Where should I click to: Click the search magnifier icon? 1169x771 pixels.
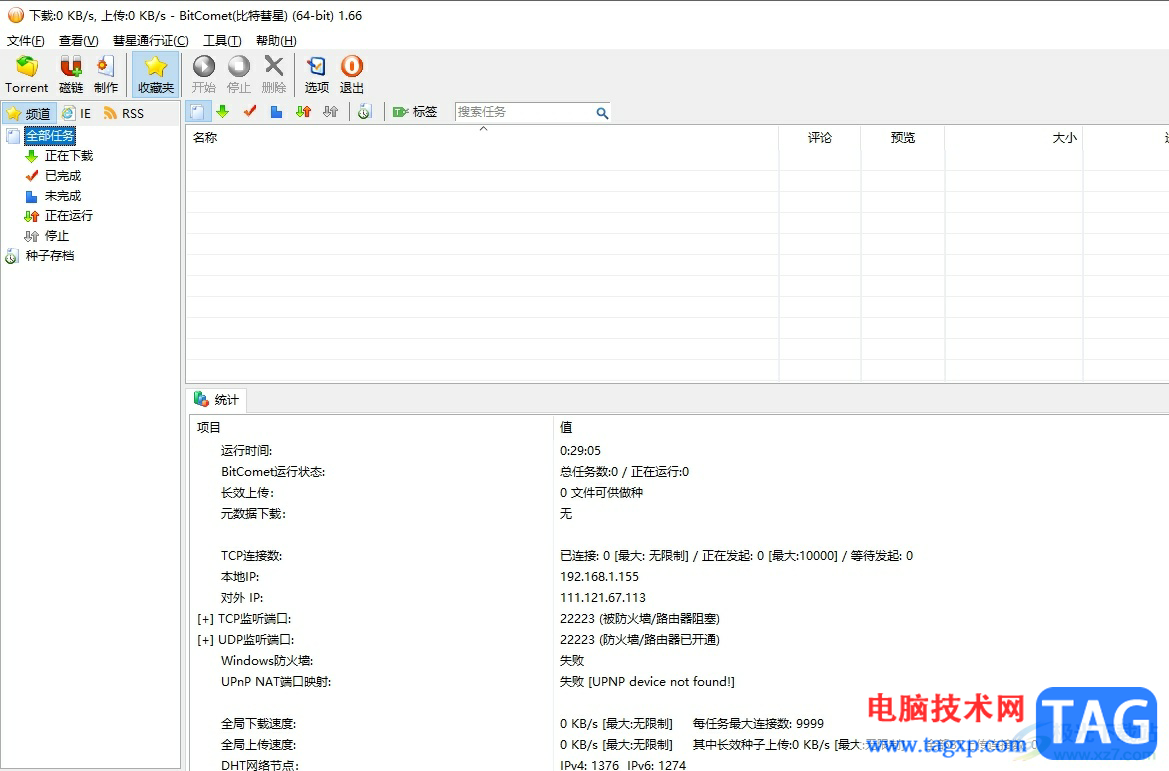tap(602, 113)
